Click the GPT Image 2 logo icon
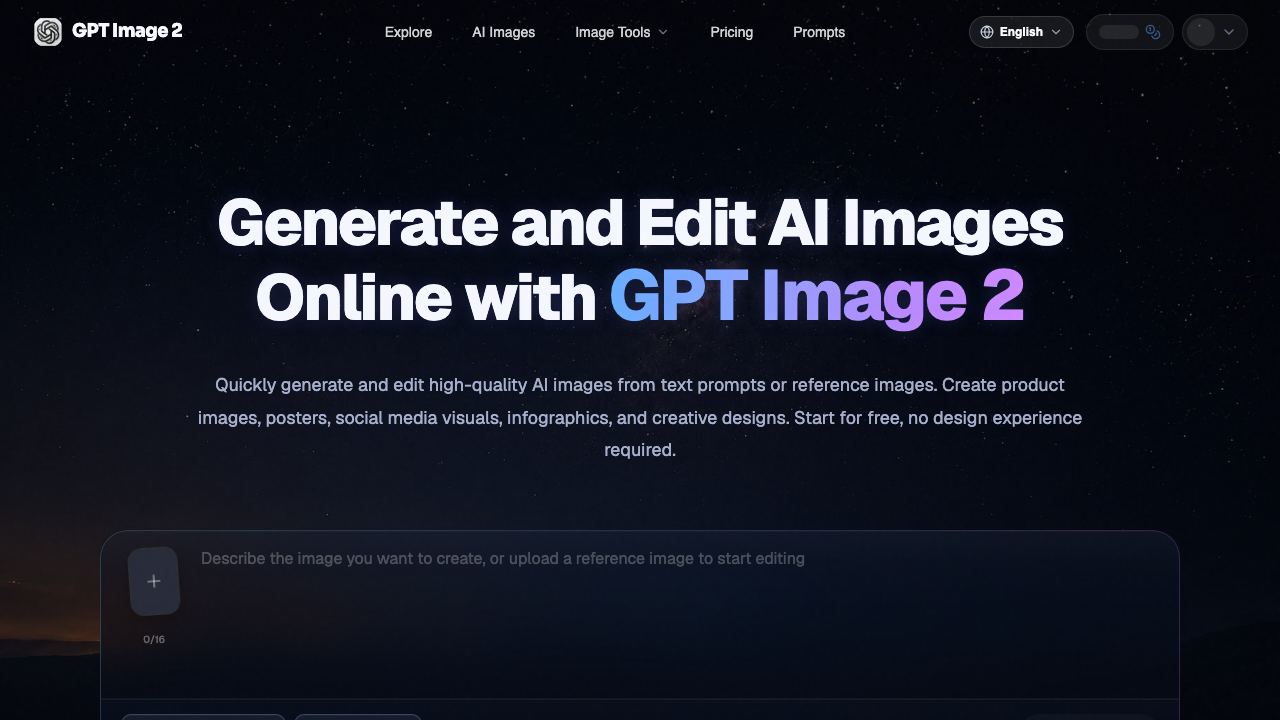Viewport: 1280px width, 720px height. pyautogui.click(x=48, y=32)
